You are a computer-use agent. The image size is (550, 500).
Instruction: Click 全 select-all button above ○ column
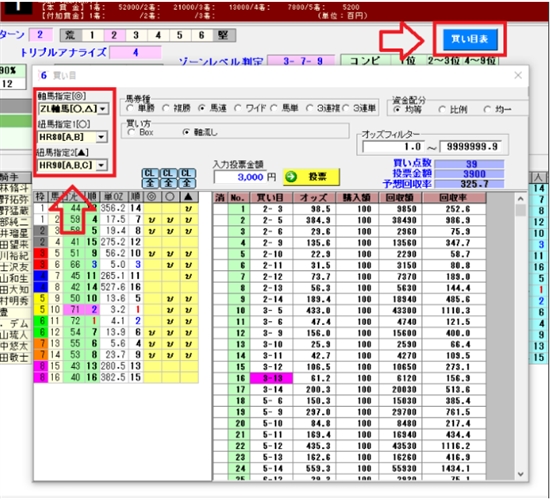click(168, 183)
